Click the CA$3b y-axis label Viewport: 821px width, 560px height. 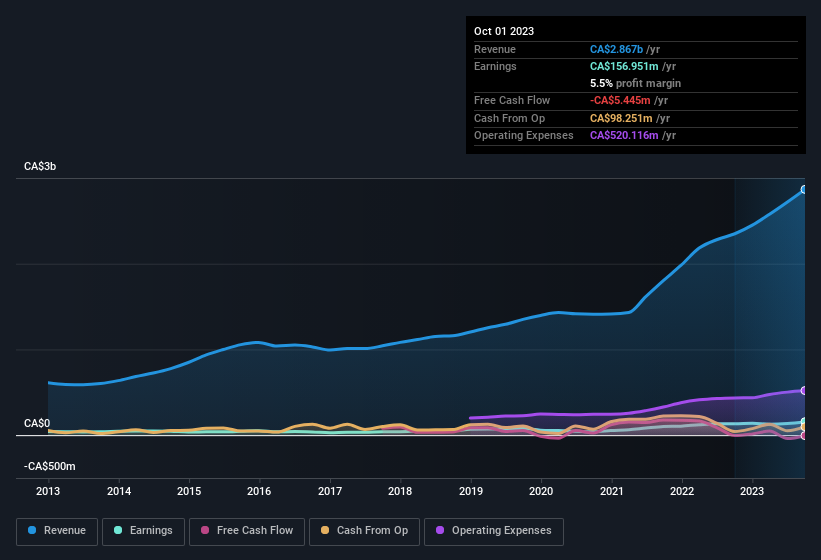[x=40, y=166]
